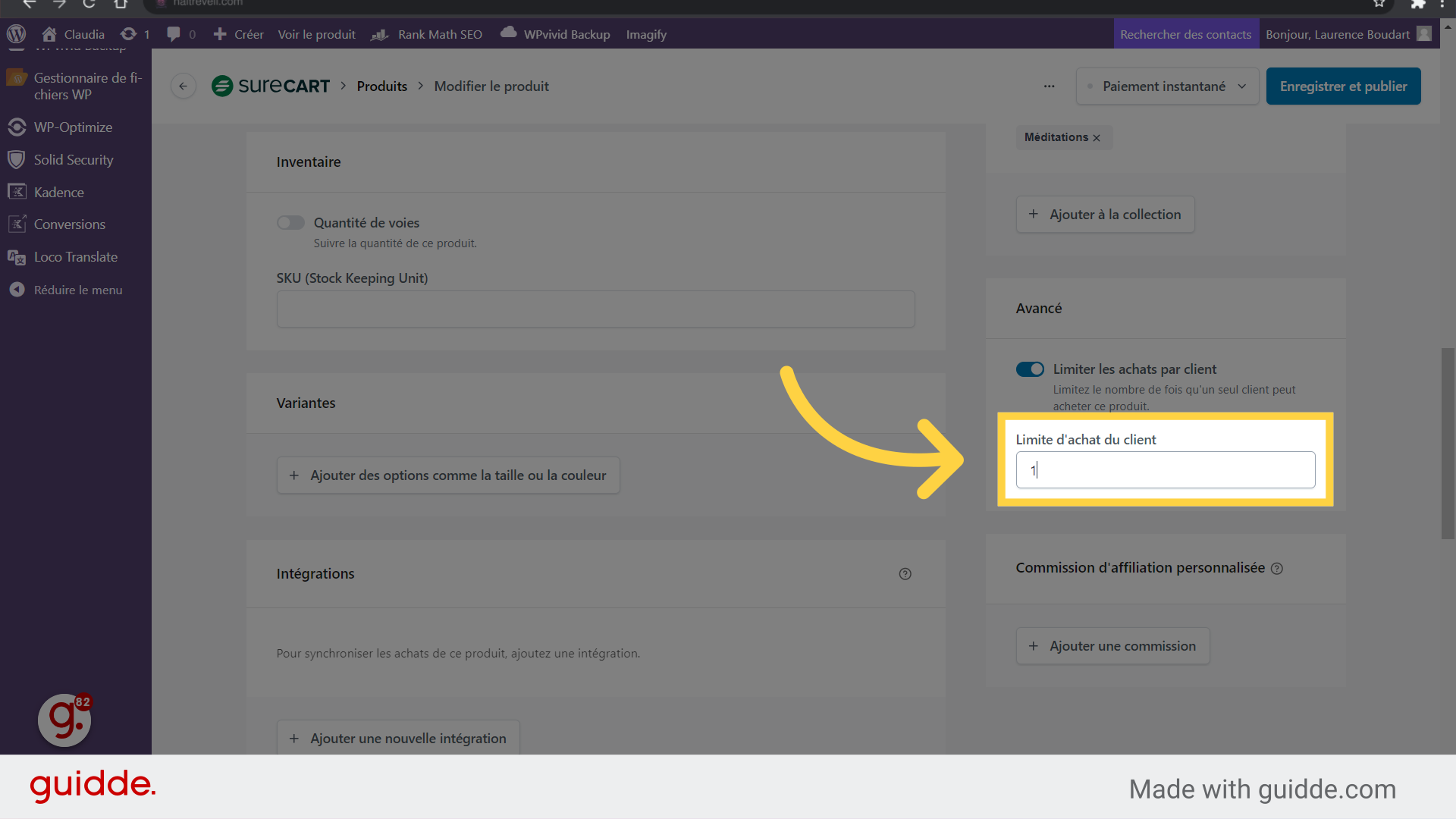Go to the Produits breadcrumb
Screen dimensions: 1456x819
click(x=381, y=86)
